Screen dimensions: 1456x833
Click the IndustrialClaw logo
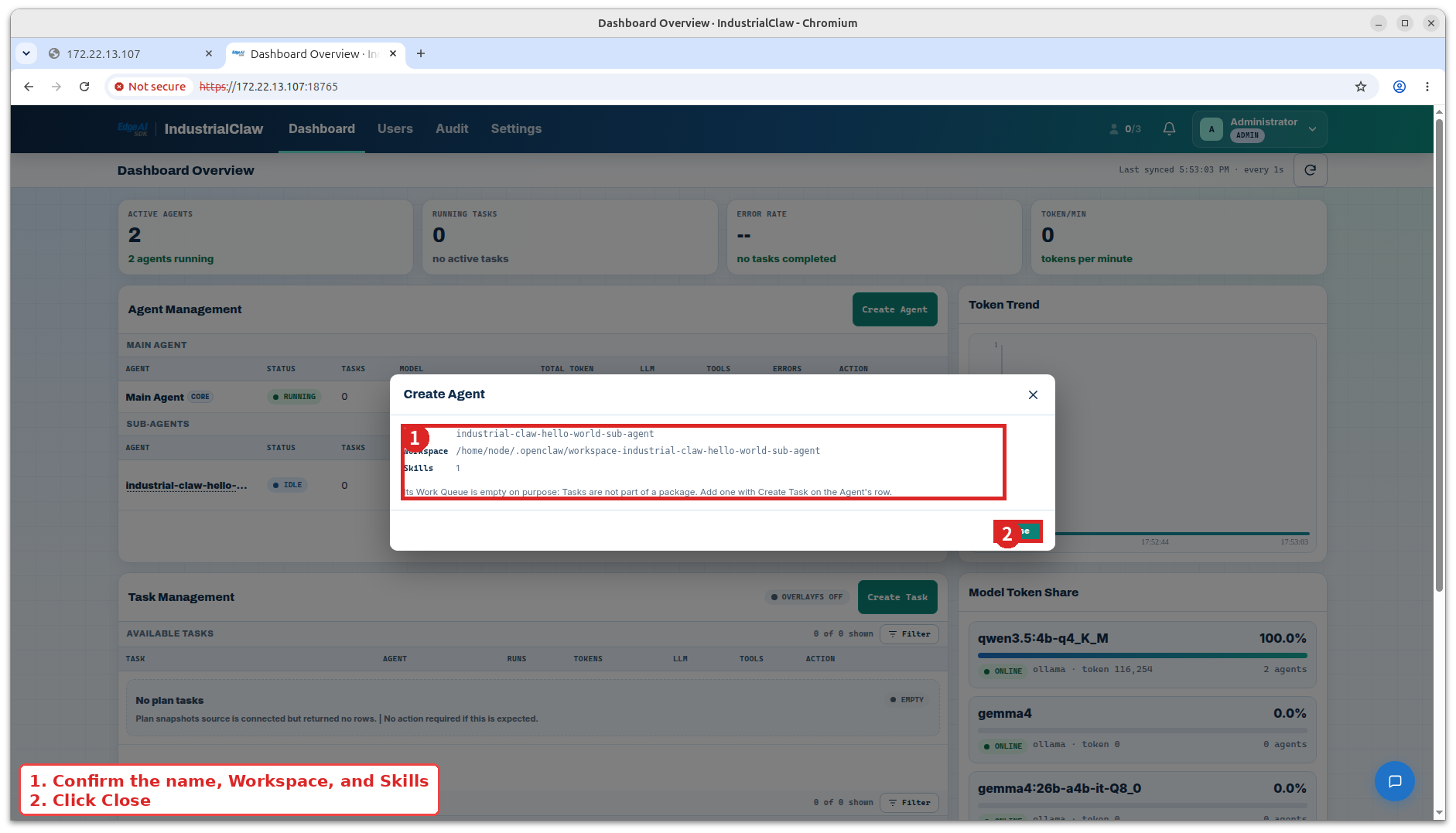[190, 129]
